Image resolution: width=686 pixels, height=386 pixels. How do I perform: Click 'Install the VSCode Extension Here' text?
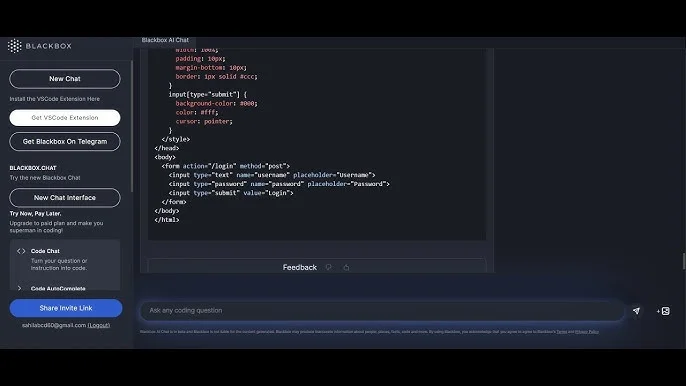[55, 99]
